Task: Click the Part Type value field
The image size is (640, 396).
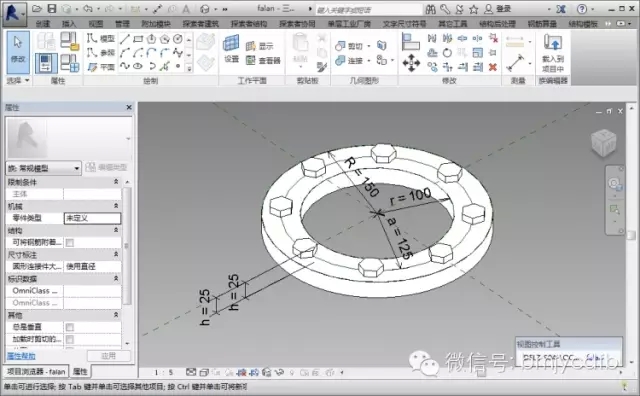Action: click(x=93, y=218)
